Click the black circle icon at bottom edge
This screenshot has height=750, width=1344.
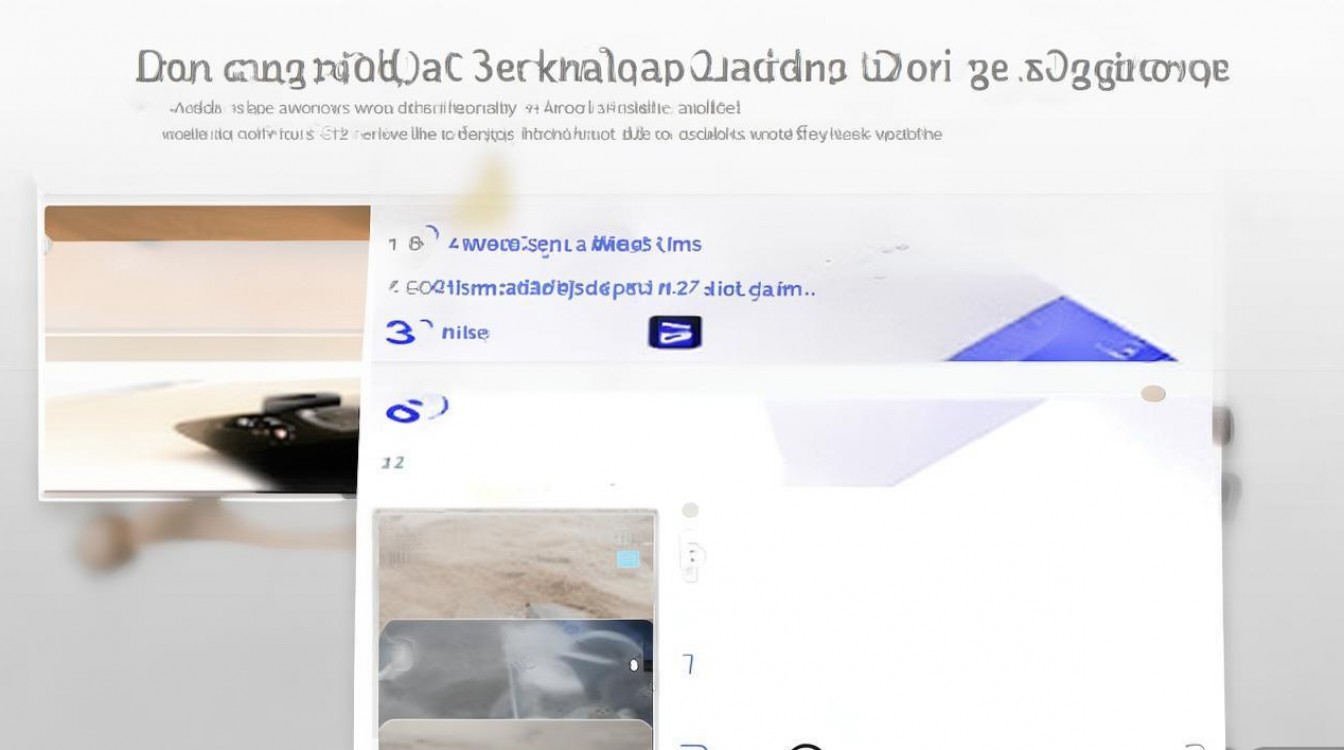[806, 745]
